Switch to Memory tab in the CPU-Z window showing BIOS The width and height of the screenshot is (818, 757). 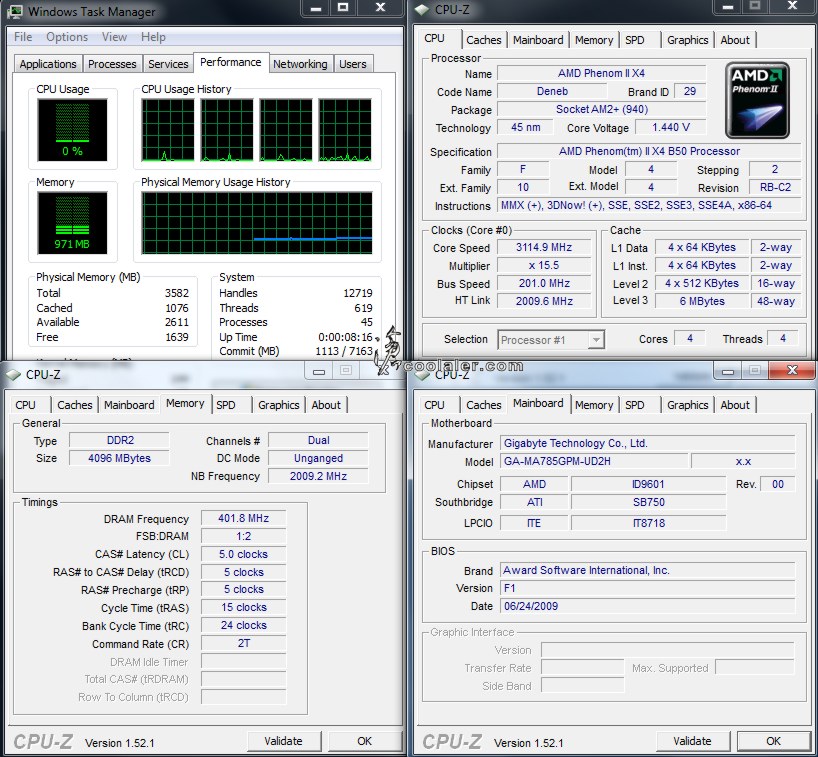(x=594, y=405)
